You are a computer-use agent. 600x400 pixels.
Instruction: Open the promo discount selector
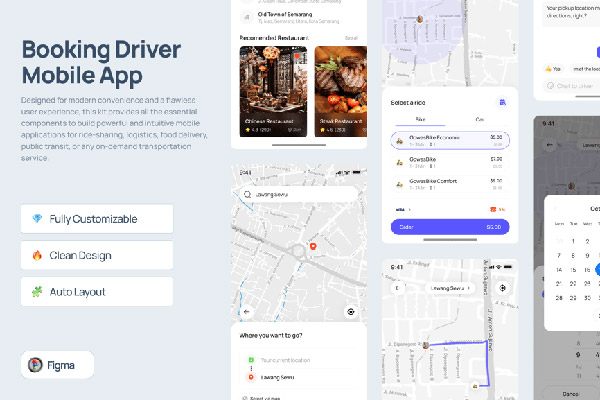(x=497, y=209)
